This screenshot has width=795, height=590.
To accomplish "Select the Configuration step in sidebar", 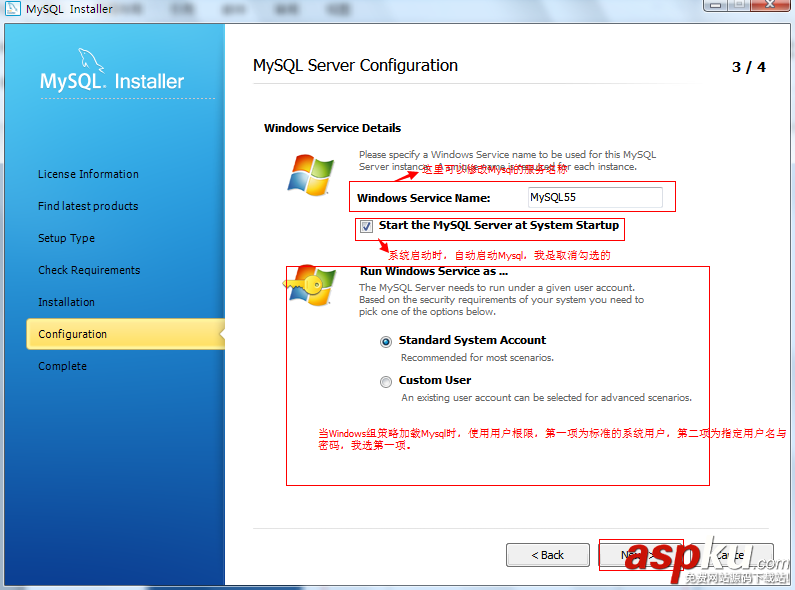I will [125, 334].
